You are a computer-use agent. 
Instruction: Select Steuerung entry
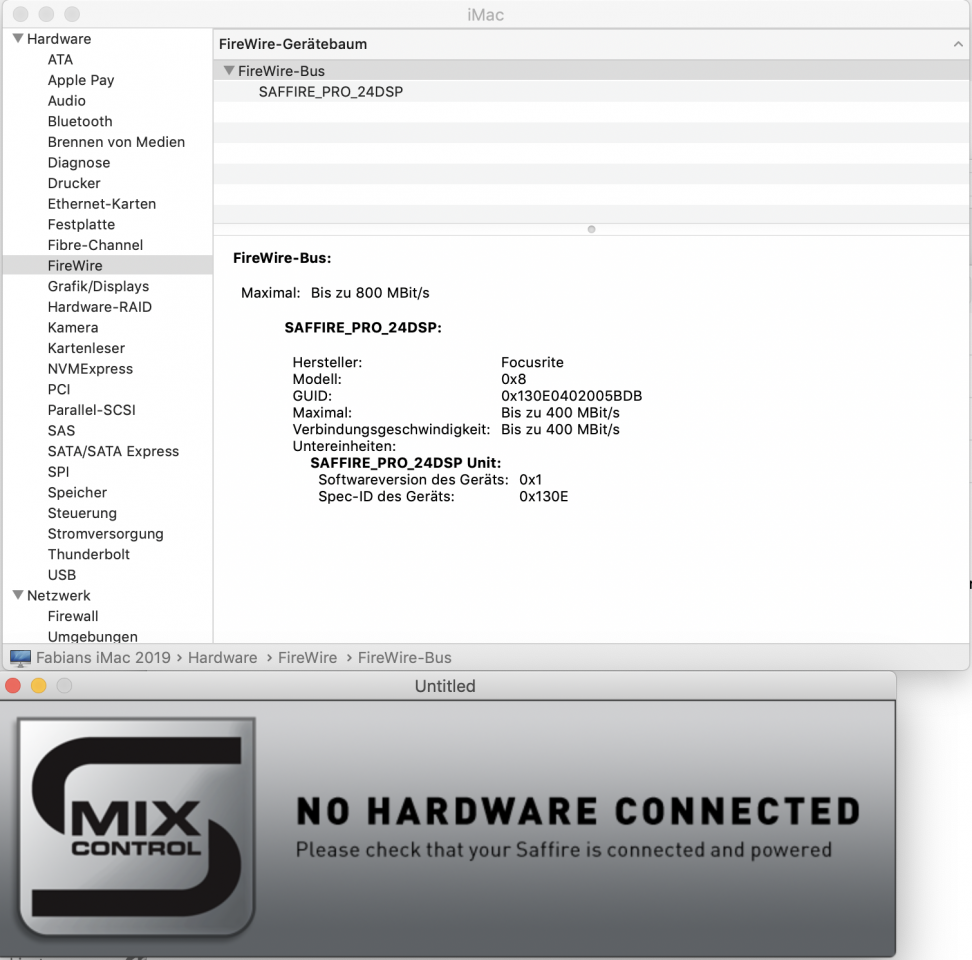82,513
